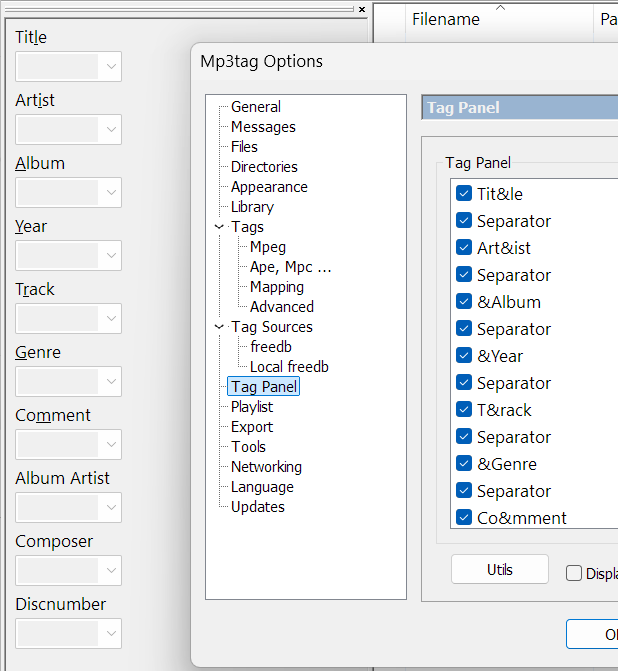Image resolution: width=618 pixels, height=671 pixels.
Task: Open the Directories options page
Action: tap(264, 167)
